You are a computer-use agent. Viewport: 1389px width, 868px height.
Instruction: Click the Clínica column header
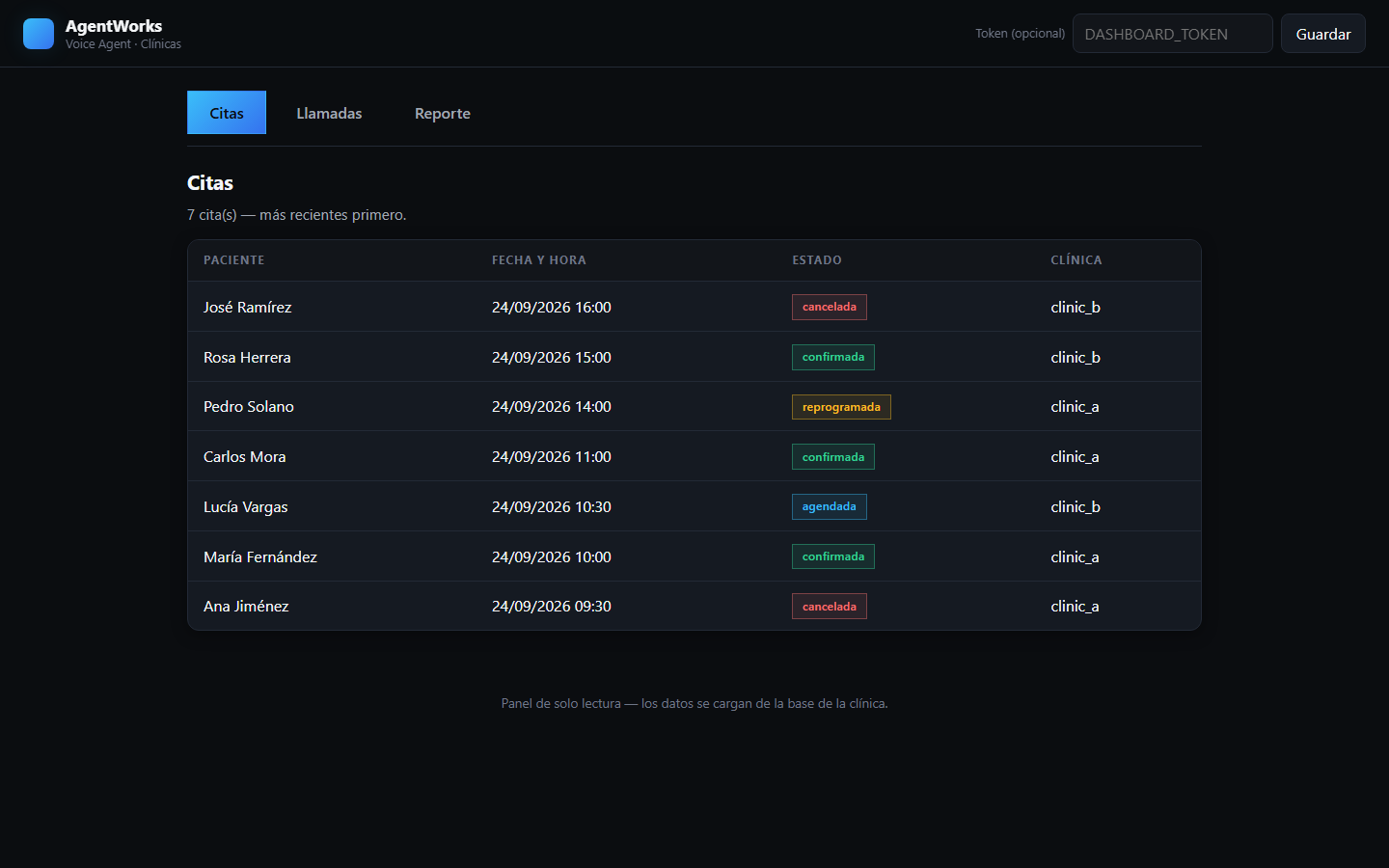pyautogui.click(x=1076, y=260)
